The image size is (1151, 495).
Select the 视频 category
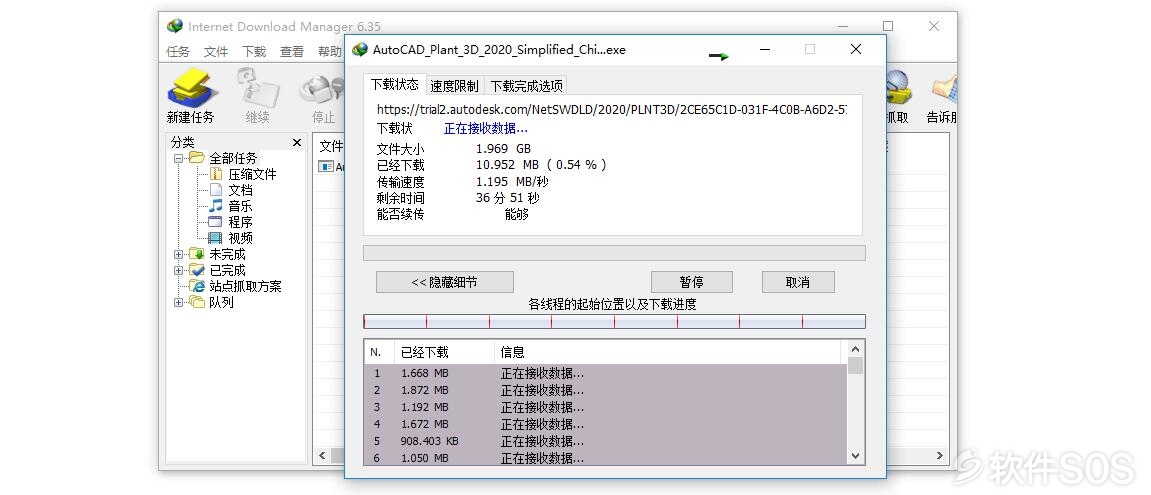pos(240,238)
